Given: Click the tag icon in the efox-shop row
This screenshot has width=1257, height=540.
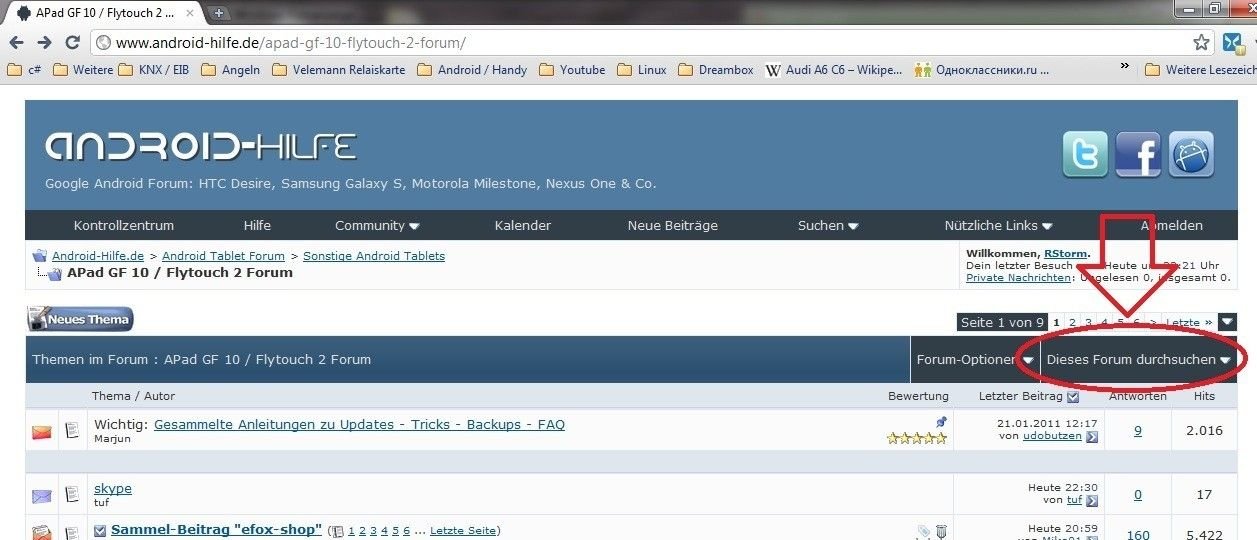Looking at the screenshot, I should point(923,532).
